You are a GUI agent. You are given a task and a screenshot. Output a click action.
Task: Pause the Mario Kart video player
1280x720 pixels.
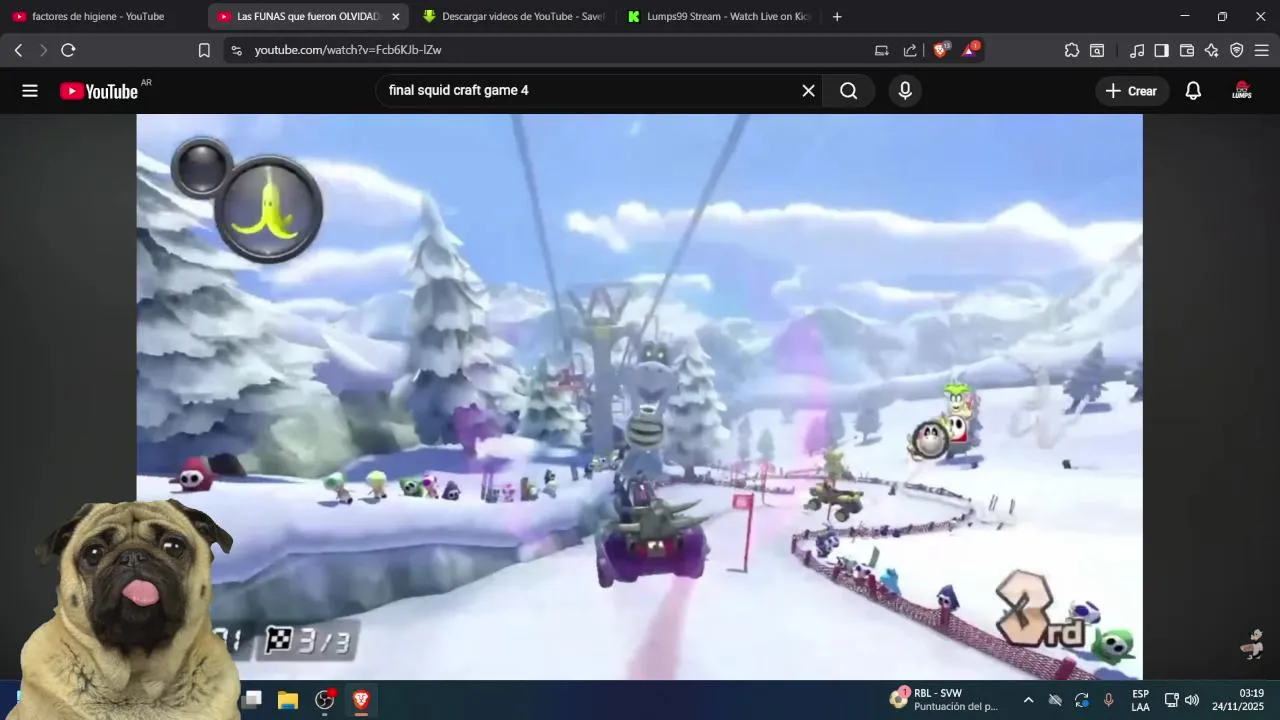click(640, 396)
